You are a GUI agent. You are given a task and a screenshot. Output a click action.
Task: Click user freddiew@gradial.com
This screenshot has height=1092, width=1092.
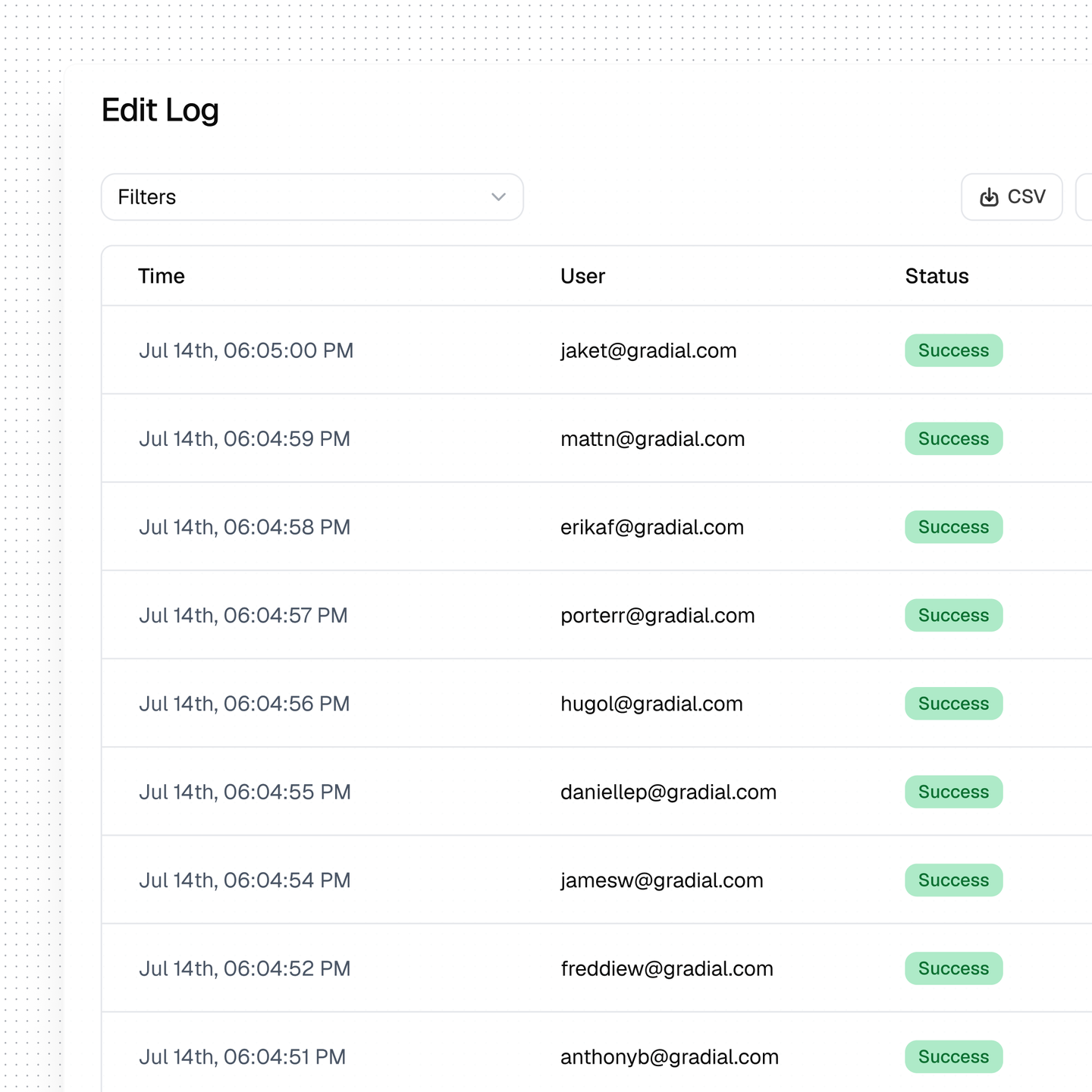[x=667, y=968]
